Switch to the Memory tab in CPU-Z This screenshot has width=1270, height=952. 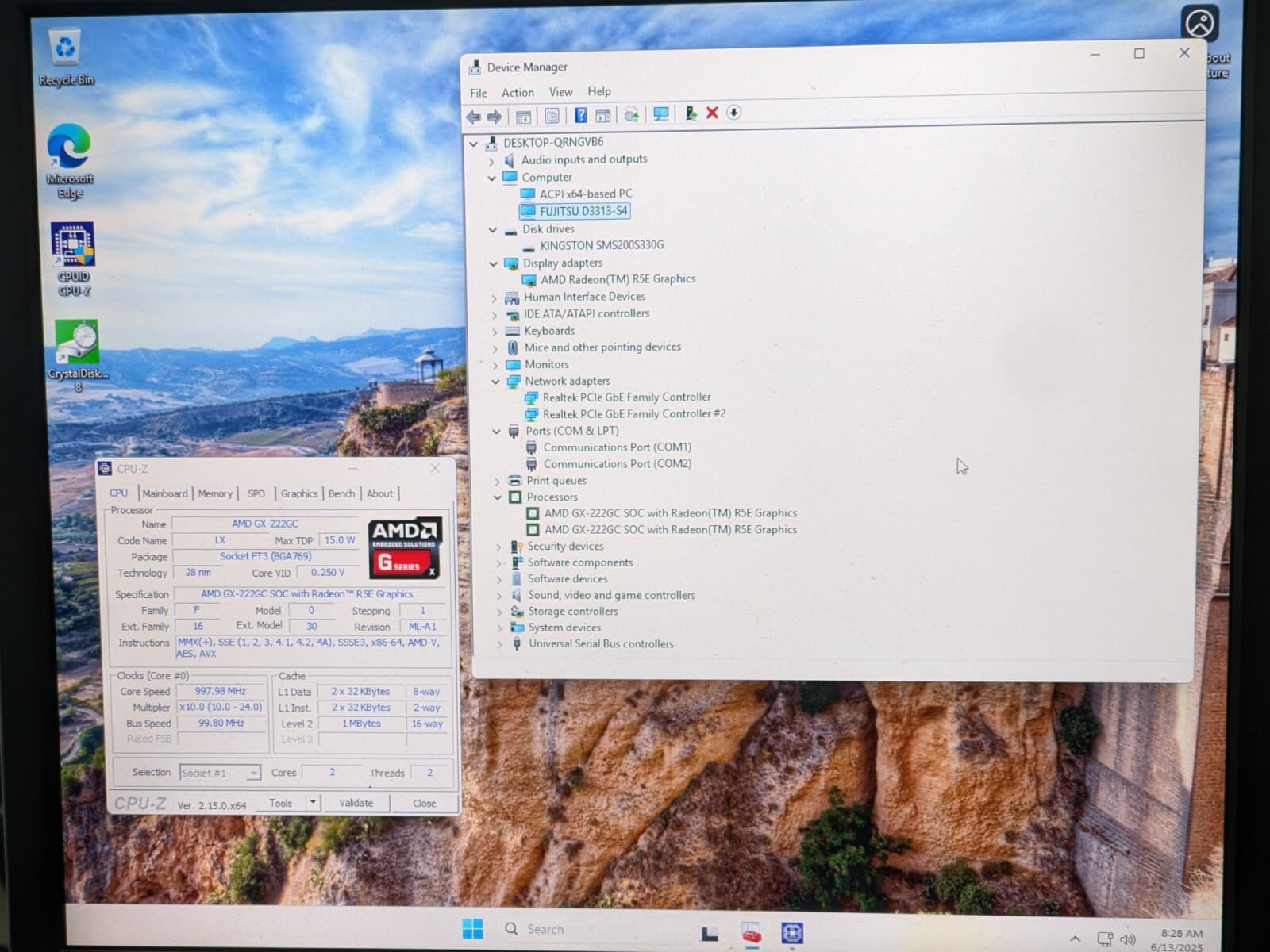click(215, 493)
